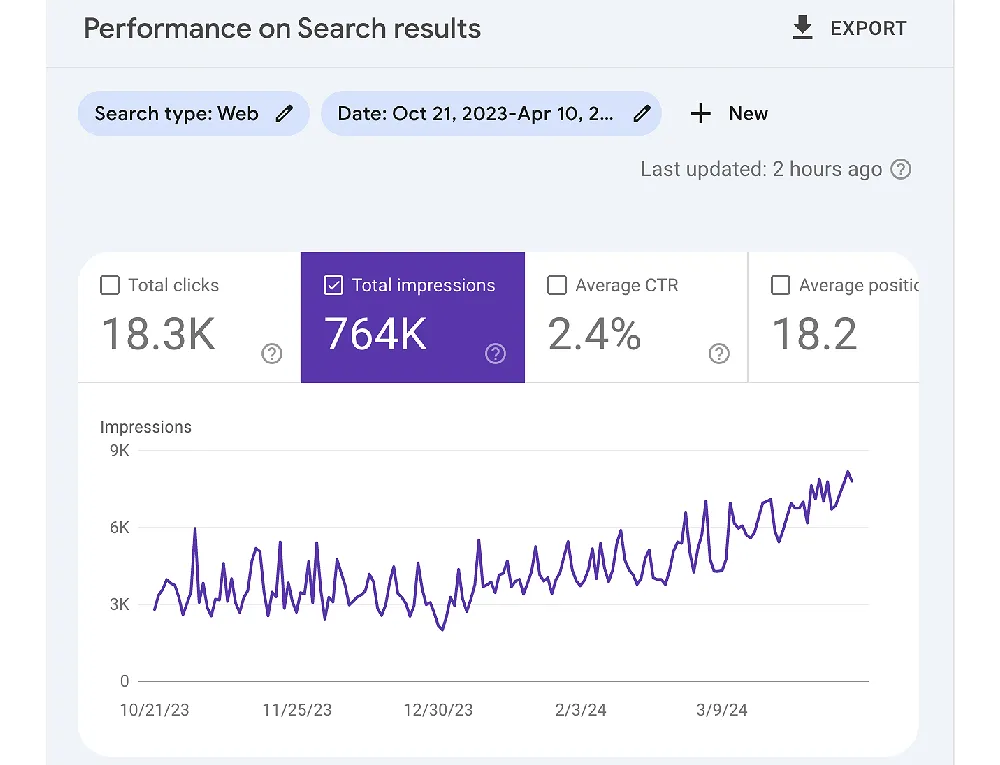Viewport: 1000px width, 765px height.
Task: Enable the Total clicks checkbox
Action: 110,286
